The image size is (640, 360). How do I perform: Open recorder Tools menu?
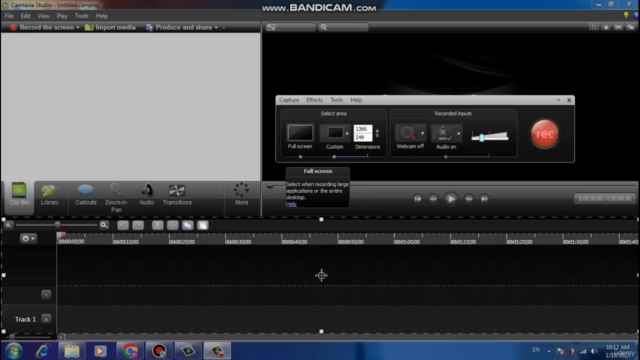coord(336,100)
